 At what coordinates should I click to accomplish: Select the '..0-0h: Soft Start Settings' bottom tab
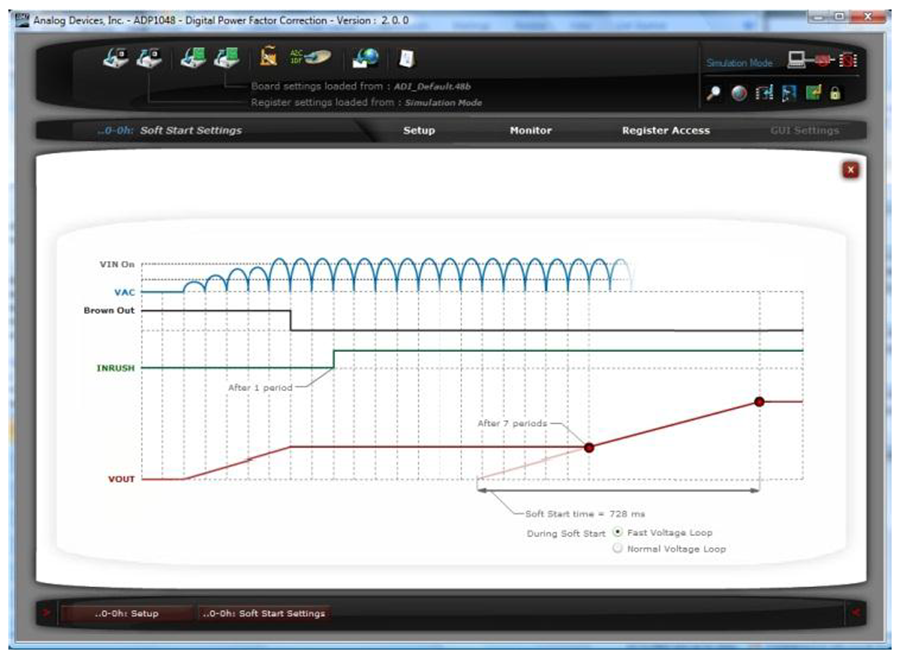point(263,613)
